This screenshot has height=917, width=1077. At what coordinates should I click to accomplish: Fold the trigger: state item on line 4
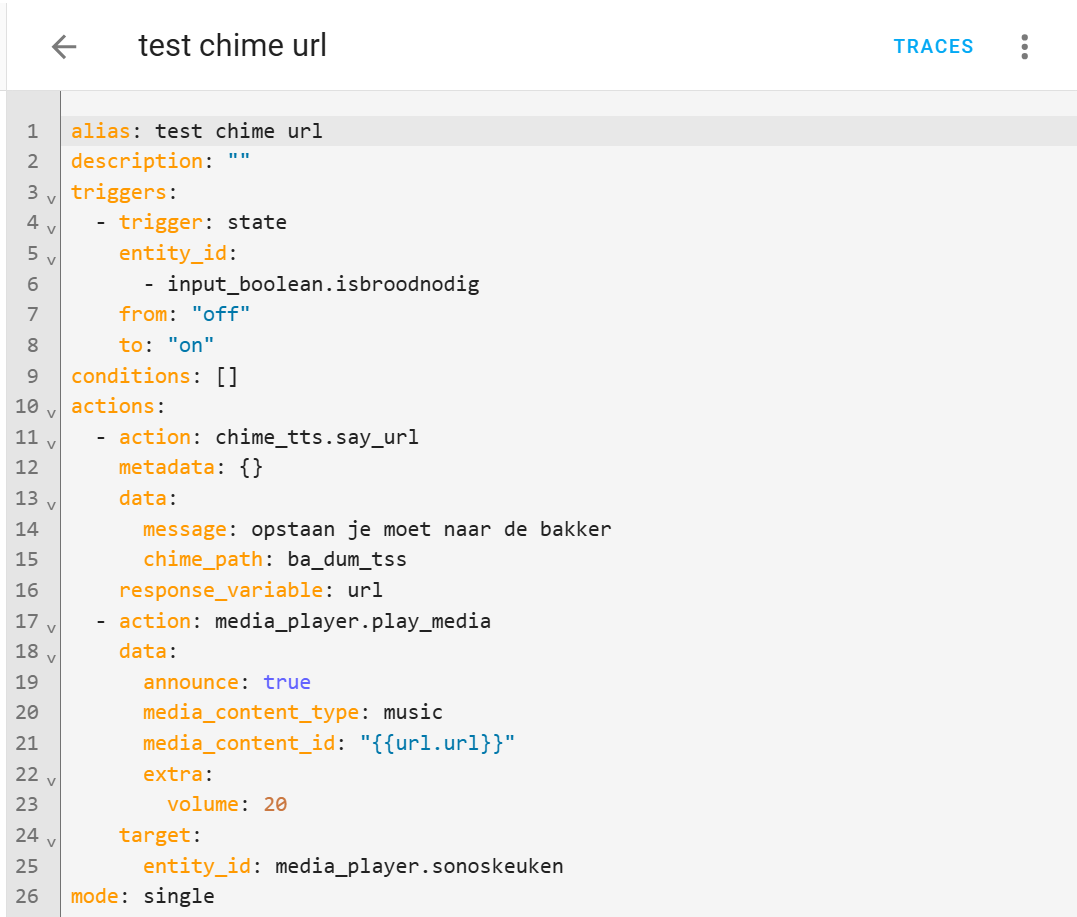tap(52, 229)
